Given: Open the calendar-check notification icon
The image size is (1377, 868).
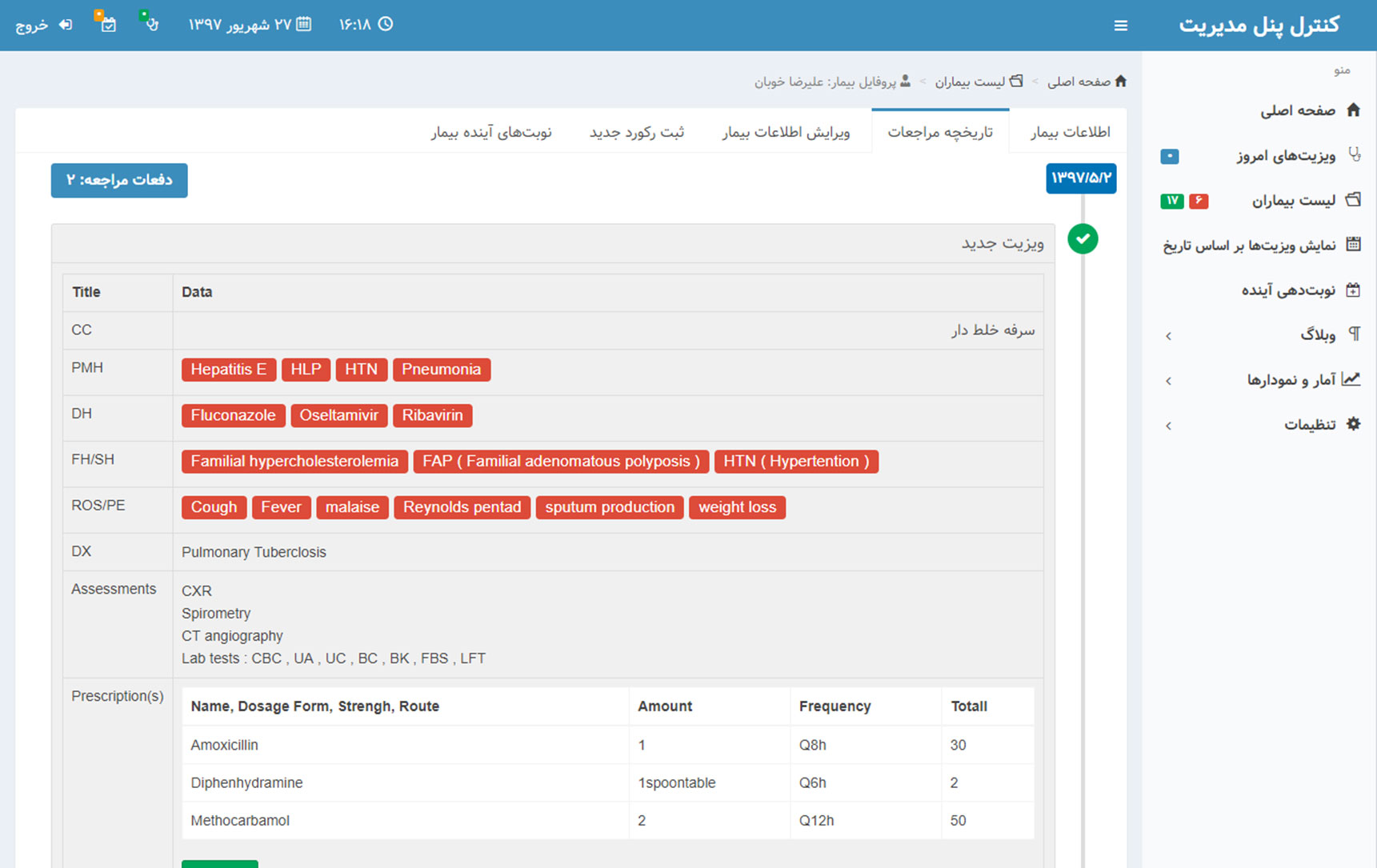Looking at the screenshot, I should pos(107,23).
